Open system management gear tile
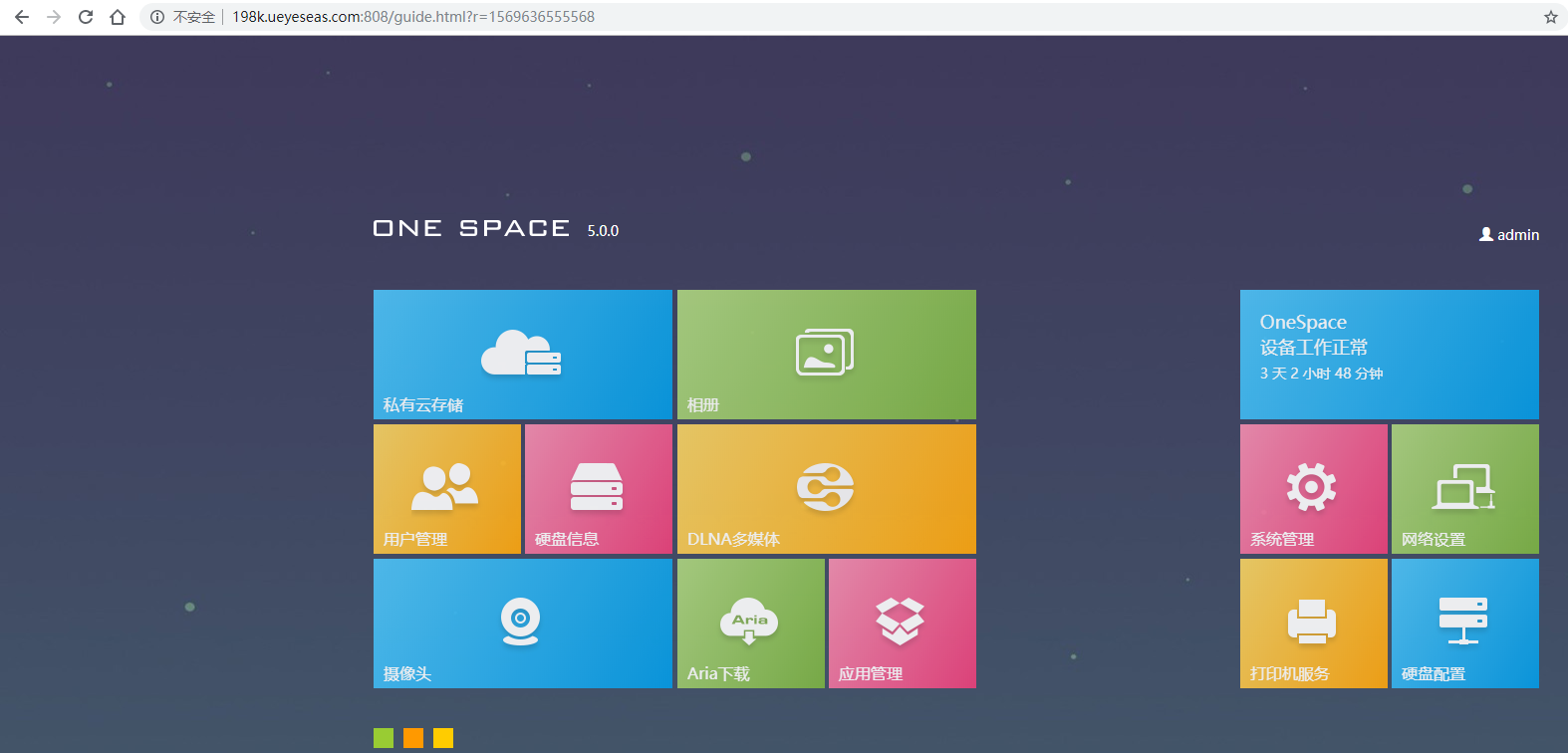This screenshot has width=1568, height=753. pos(1313,489)
